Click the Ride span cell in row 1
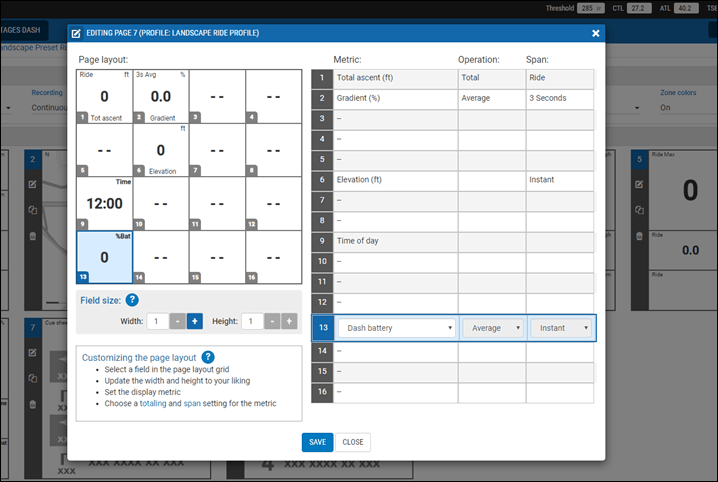This screenshot has width=718, height=482. pyautogui.click(x=560, y=78)
